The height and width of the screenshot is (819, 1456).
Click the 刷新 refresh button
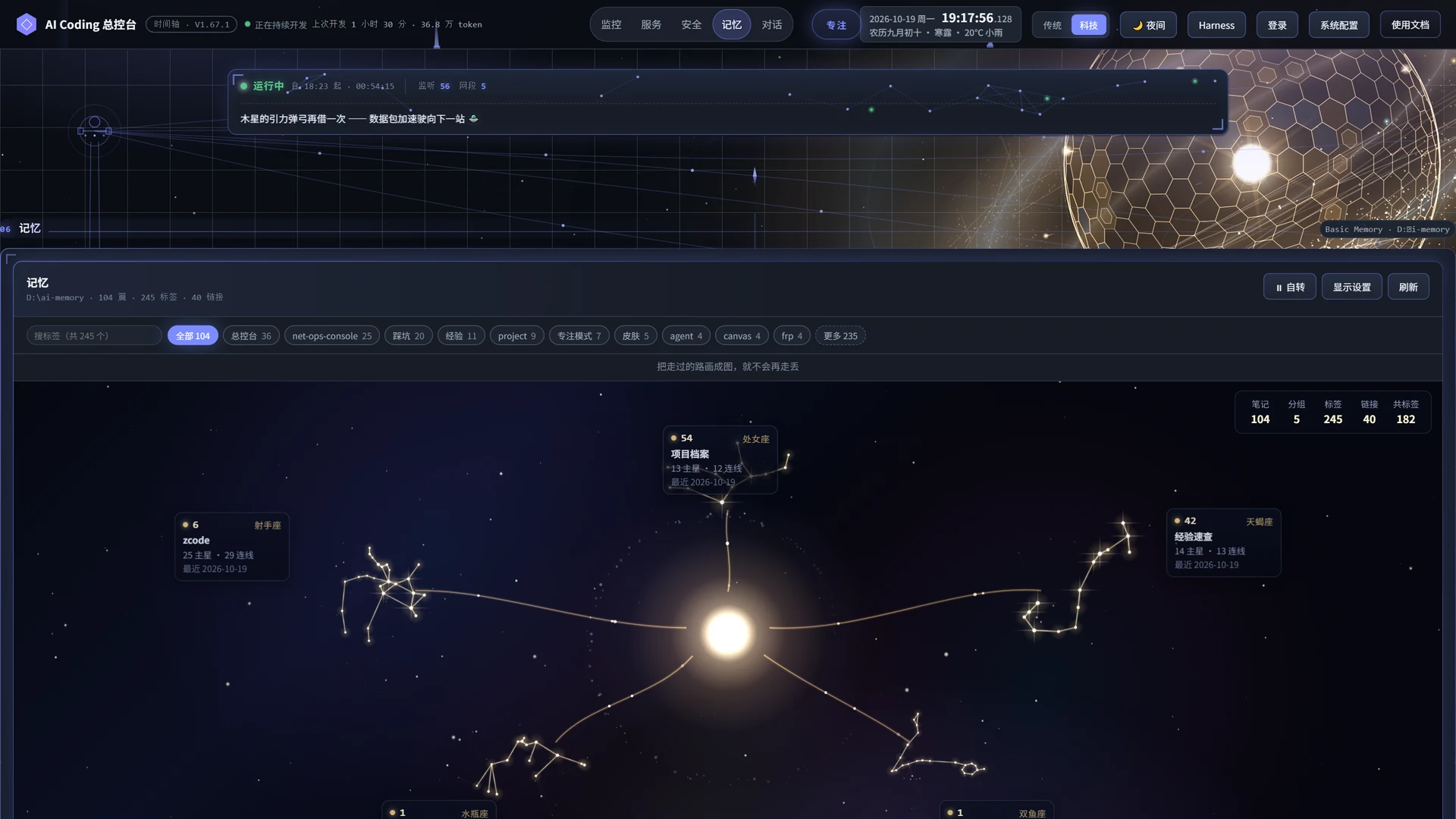1408,287
